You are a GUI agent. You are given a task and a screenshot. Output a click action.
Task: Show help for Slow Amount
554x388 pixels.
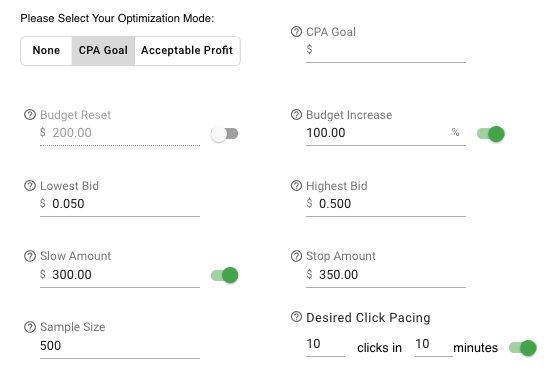click(x=30, y=256)
